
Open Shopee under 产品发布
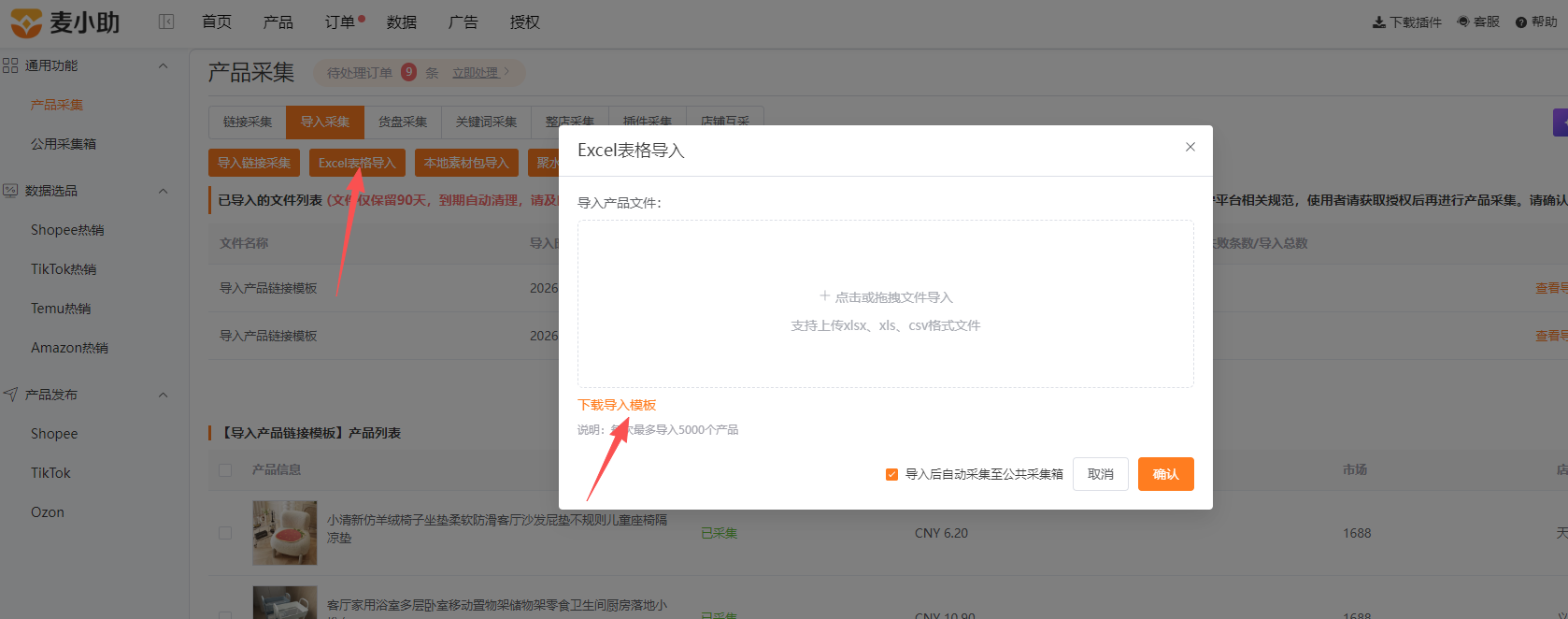coord(54,434)
